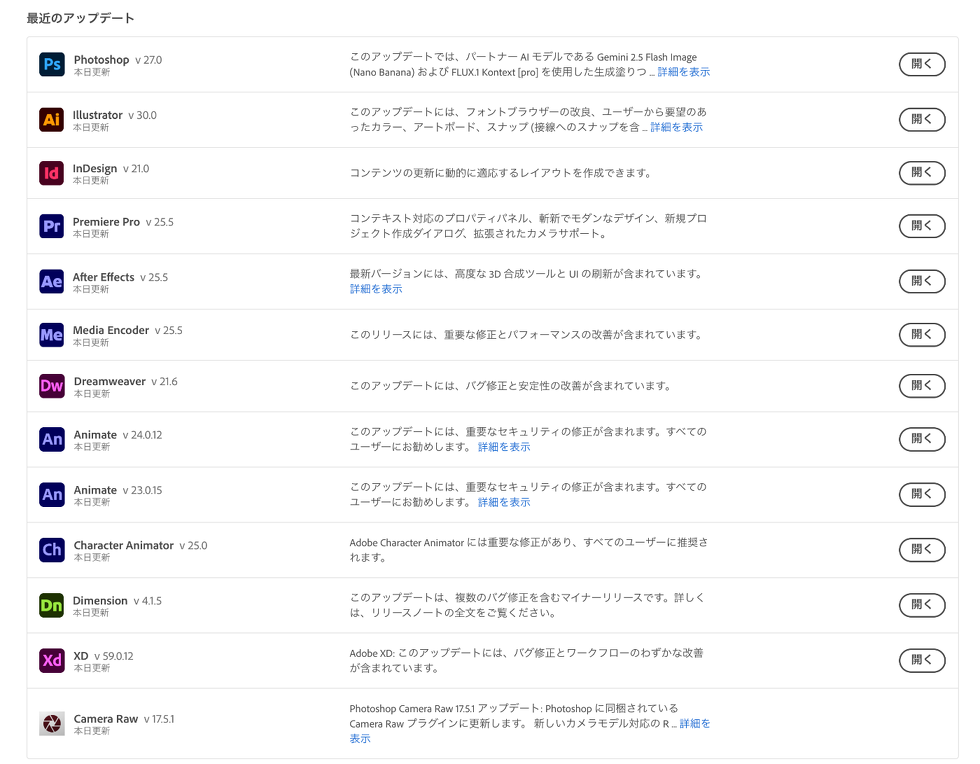Click the Photoshop app icon
The image size is (980, 764).
click(x=52, y=65)
